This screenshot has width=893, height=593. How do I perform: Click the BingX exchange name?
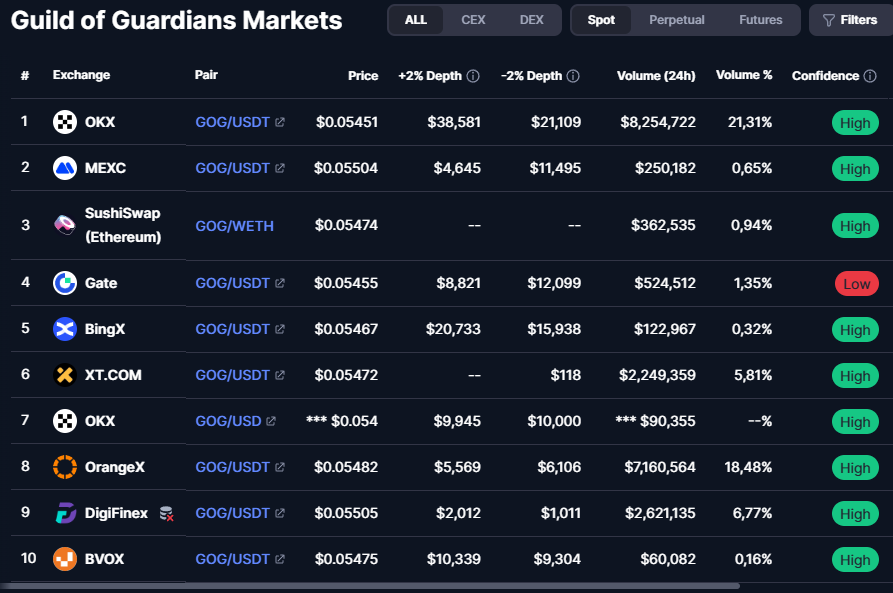click(x=105, y=329)
